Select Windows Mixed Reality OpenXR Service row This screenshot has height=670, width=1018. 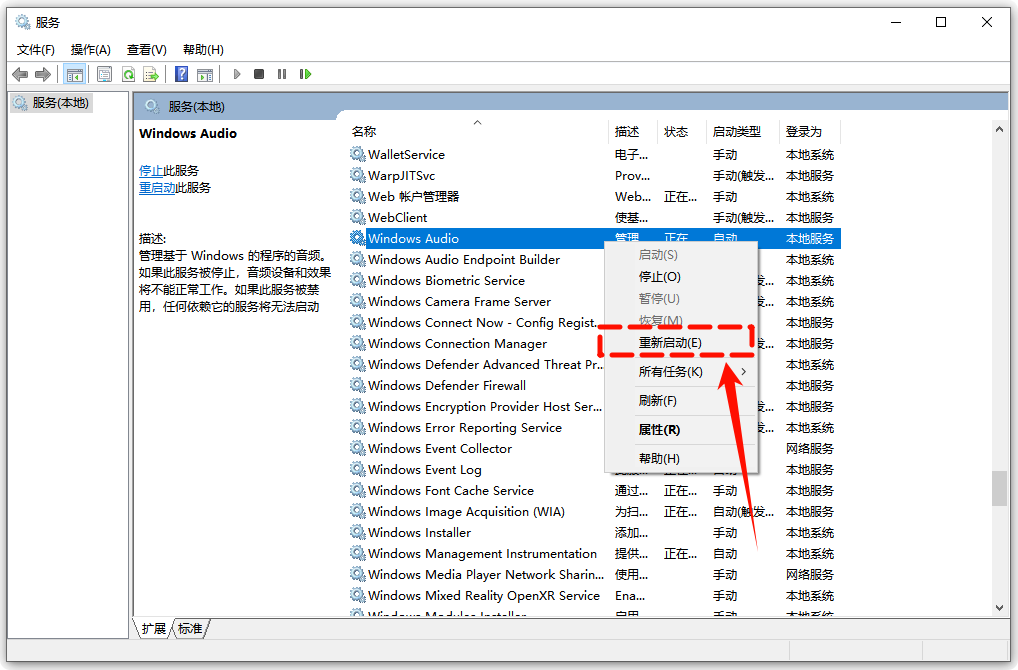[x=595, y=595]
